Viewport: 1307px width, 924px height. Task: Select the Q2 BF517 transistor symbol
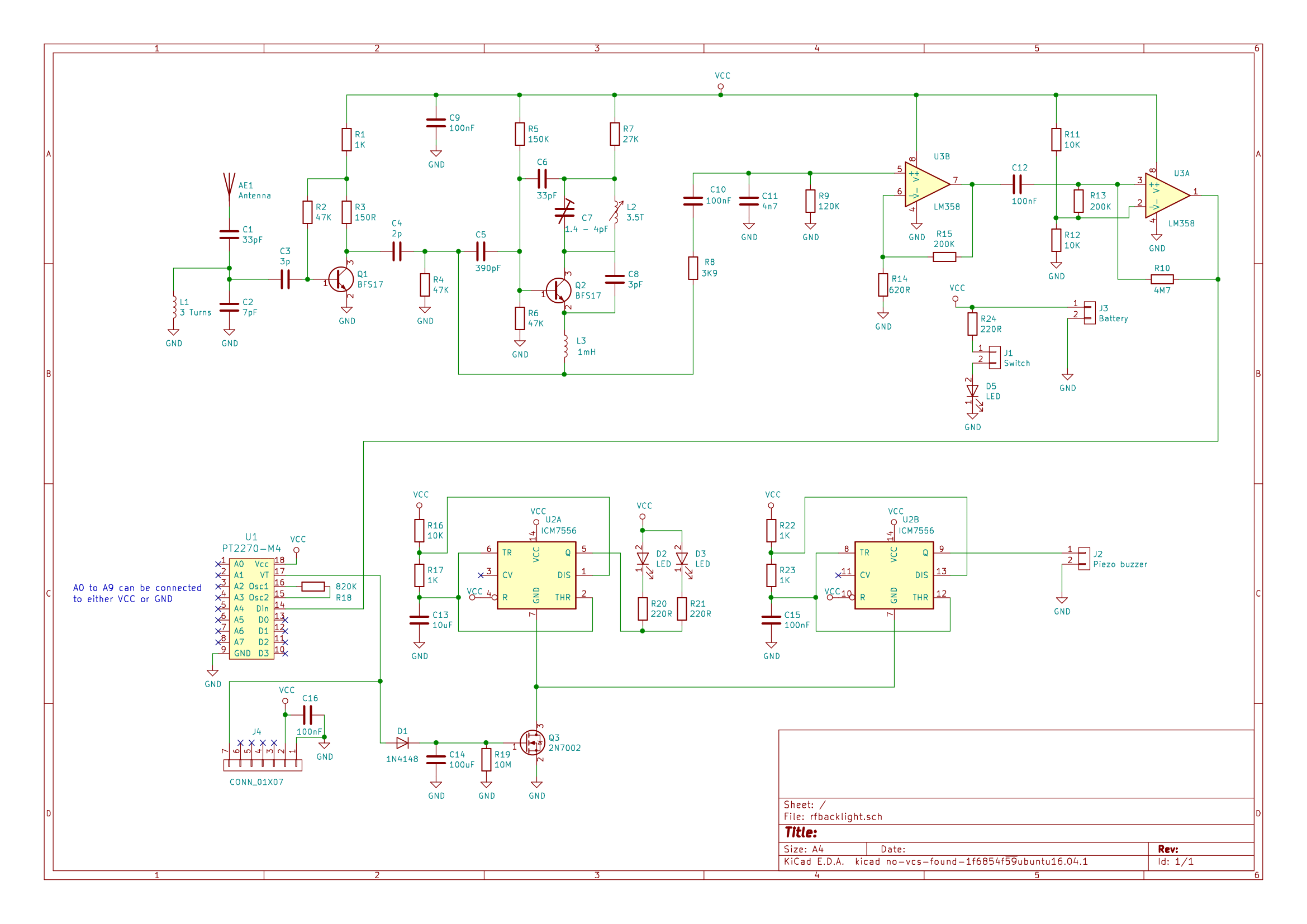pos(559,290)
